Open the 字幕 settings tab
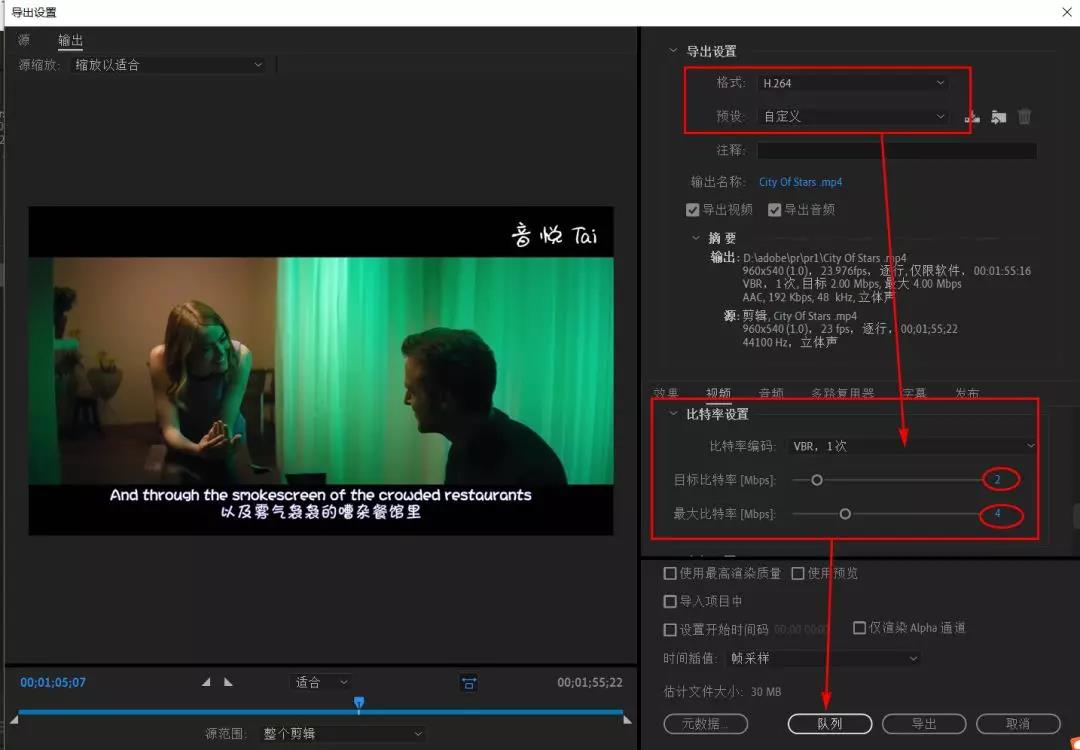 pos(914,393)
